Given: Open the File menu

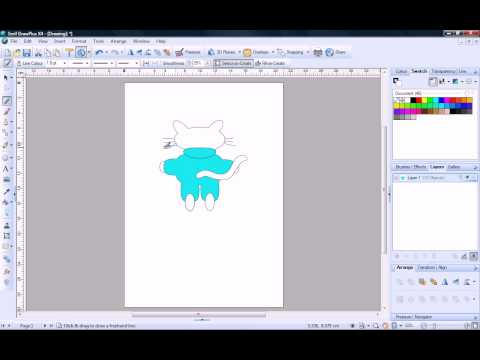Looking at the screenshot, I should (14, 41).
